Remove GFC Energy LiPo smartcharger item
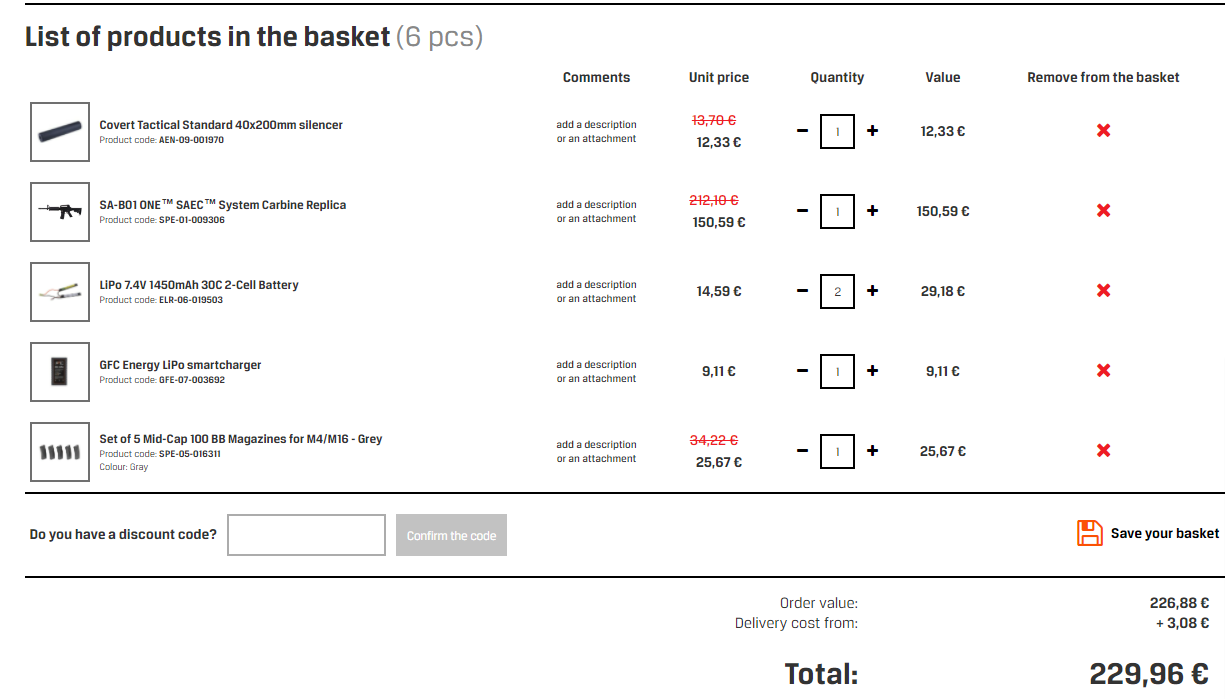The width and height of the screenshot is (1225, 699). tap(1103, 371)
